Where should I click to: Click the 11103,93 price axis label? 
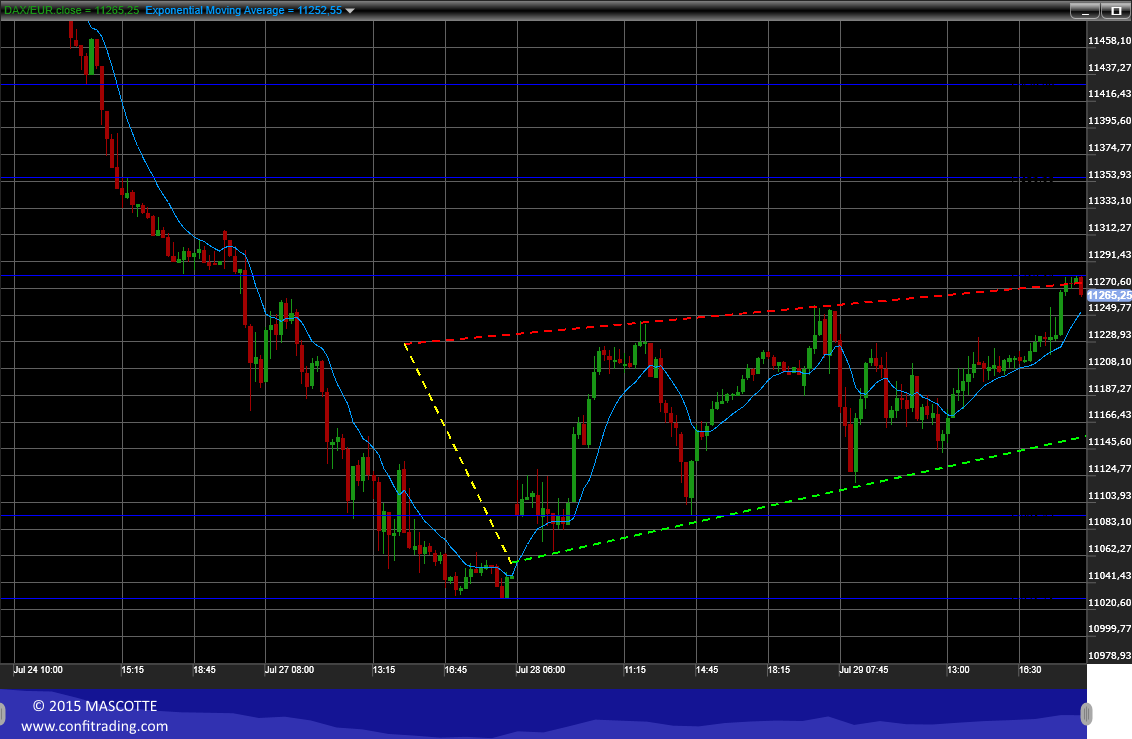pyautogui.click(x=1109, y=495)
